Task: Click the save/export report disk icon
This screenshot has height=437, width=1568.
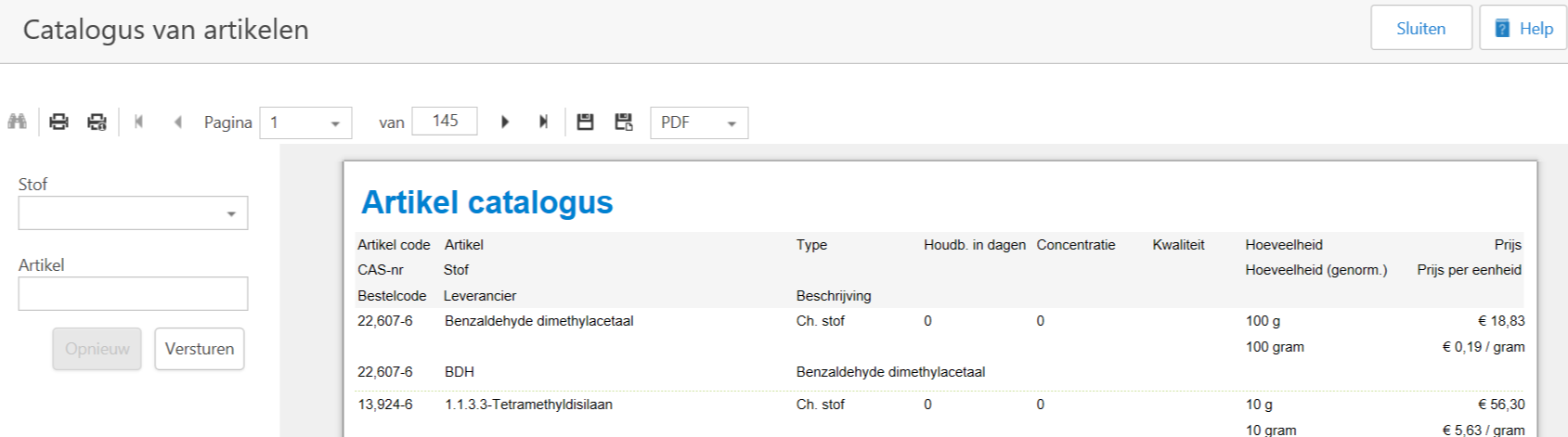Action: click(x=585, y=122)
